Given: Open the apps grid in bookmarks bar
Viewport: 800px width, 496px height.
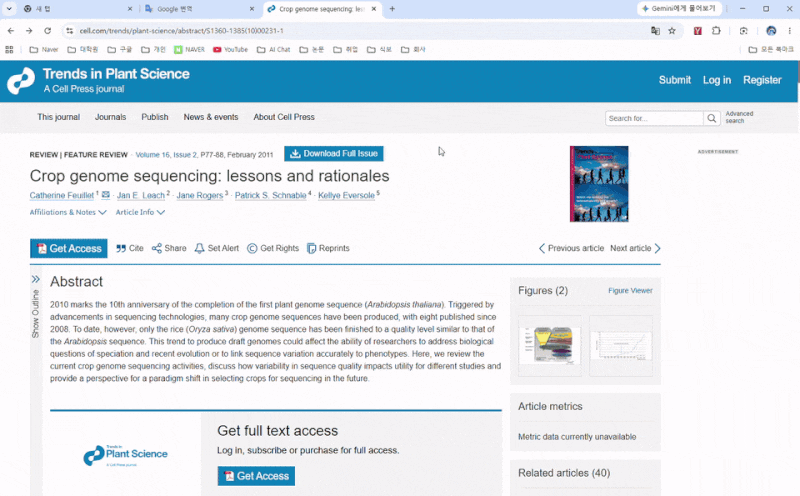Looking at the screenshot, I should (9, 49).
